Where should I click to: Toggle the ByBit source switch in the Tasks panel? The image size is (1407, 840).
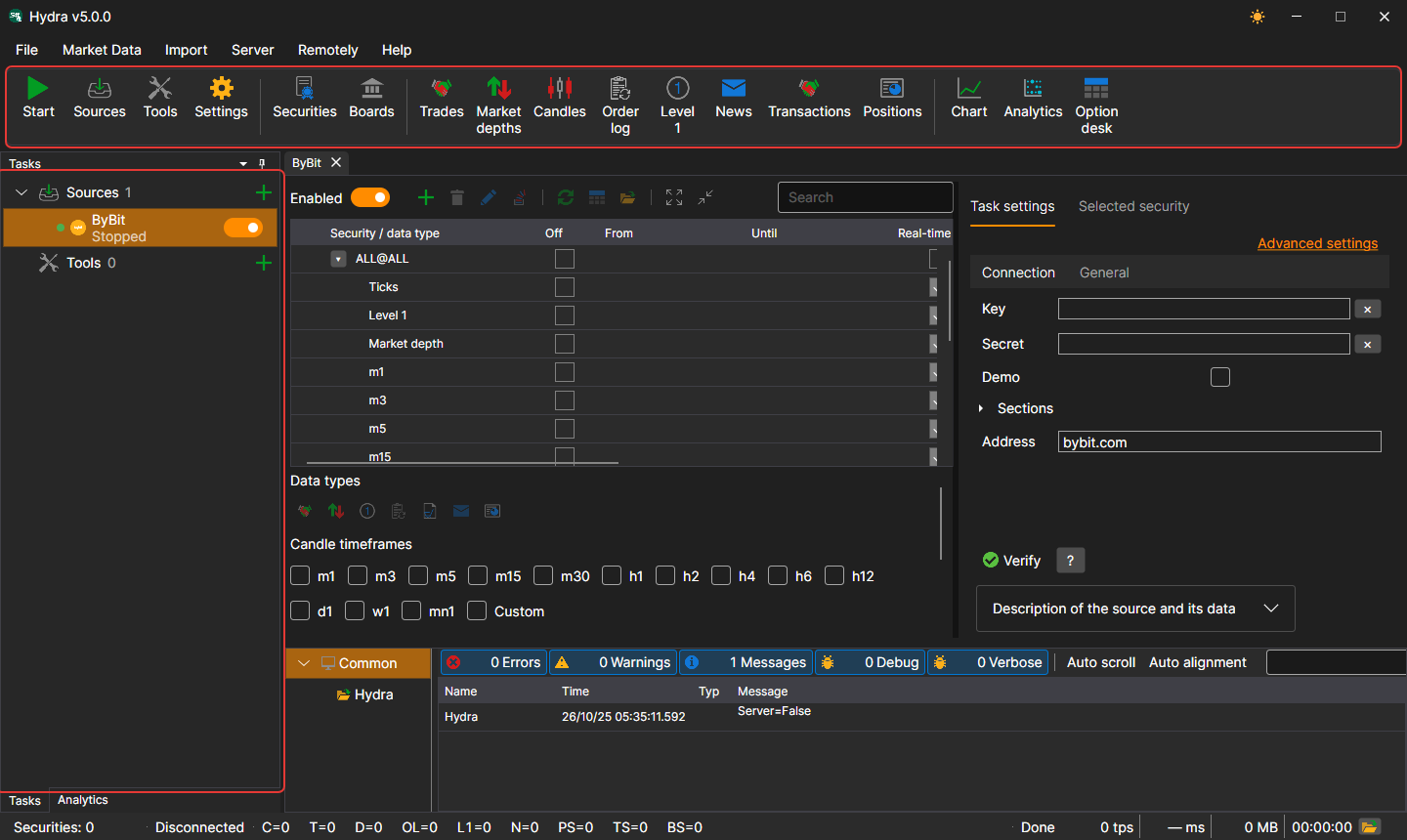(243, 228)
